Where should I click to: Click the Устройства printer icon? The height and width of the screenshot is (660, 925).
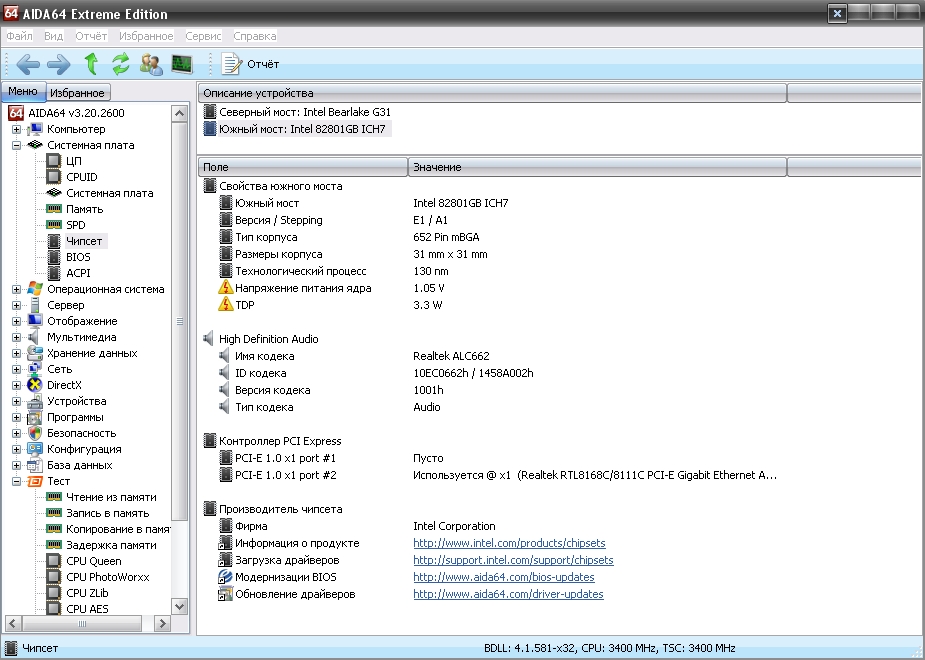[x=35, y=401]
